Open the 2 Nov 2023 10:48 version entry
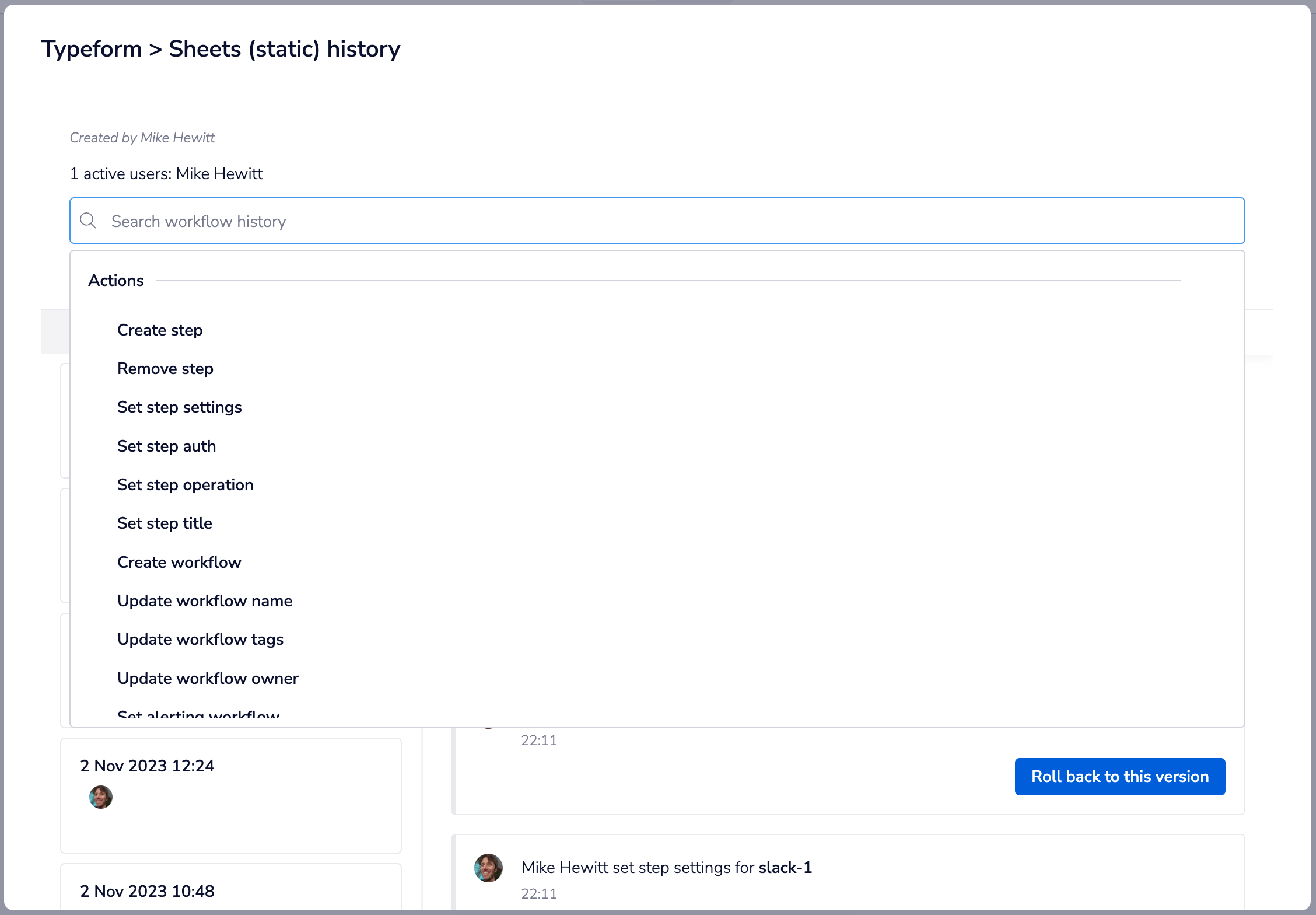Image resolution: width=1316 pixels, height=915 pixels. tap(231, 891)
